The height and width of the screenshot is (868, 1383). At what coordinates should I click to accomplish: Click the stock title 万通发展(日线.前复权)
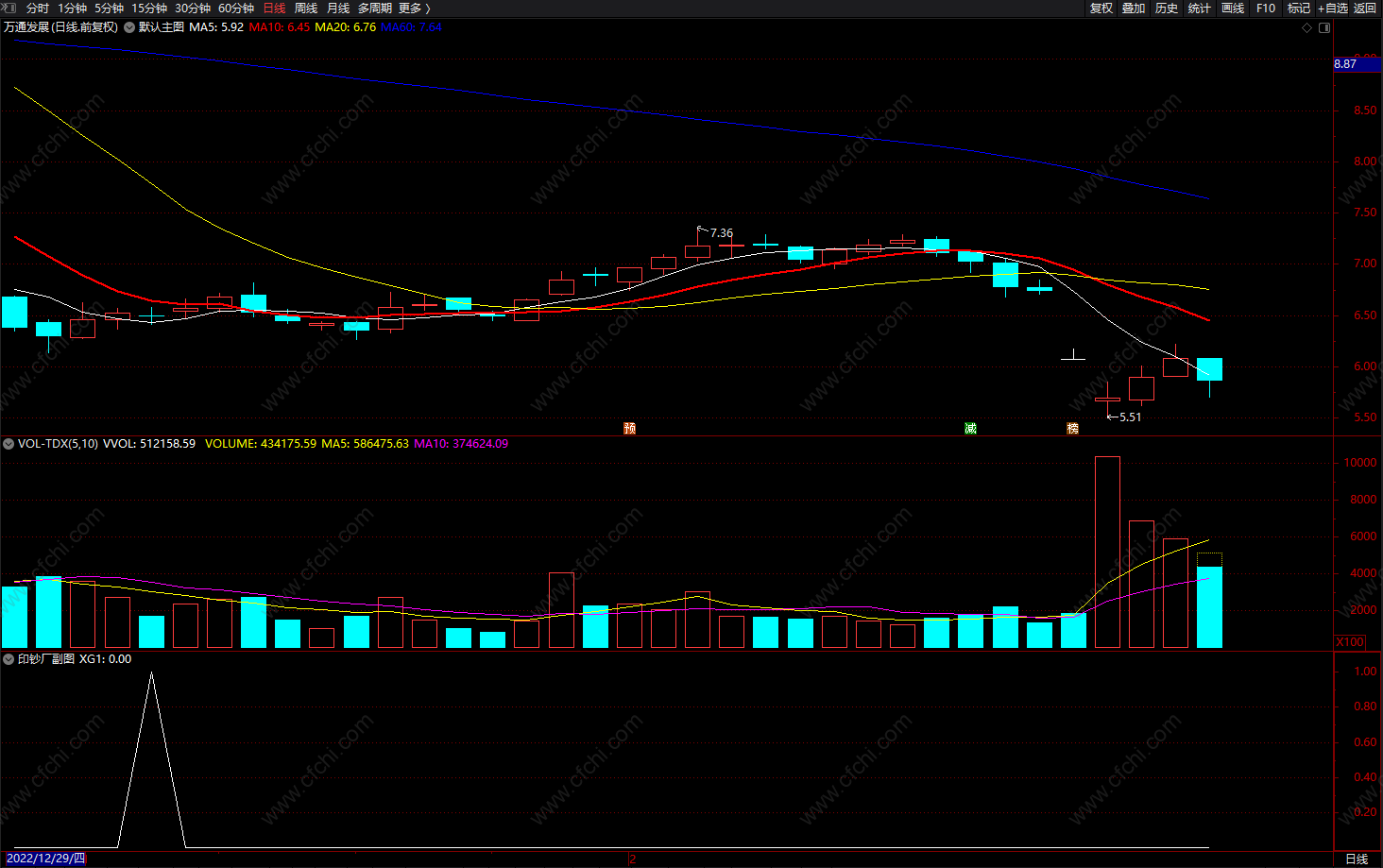[61, 27]
